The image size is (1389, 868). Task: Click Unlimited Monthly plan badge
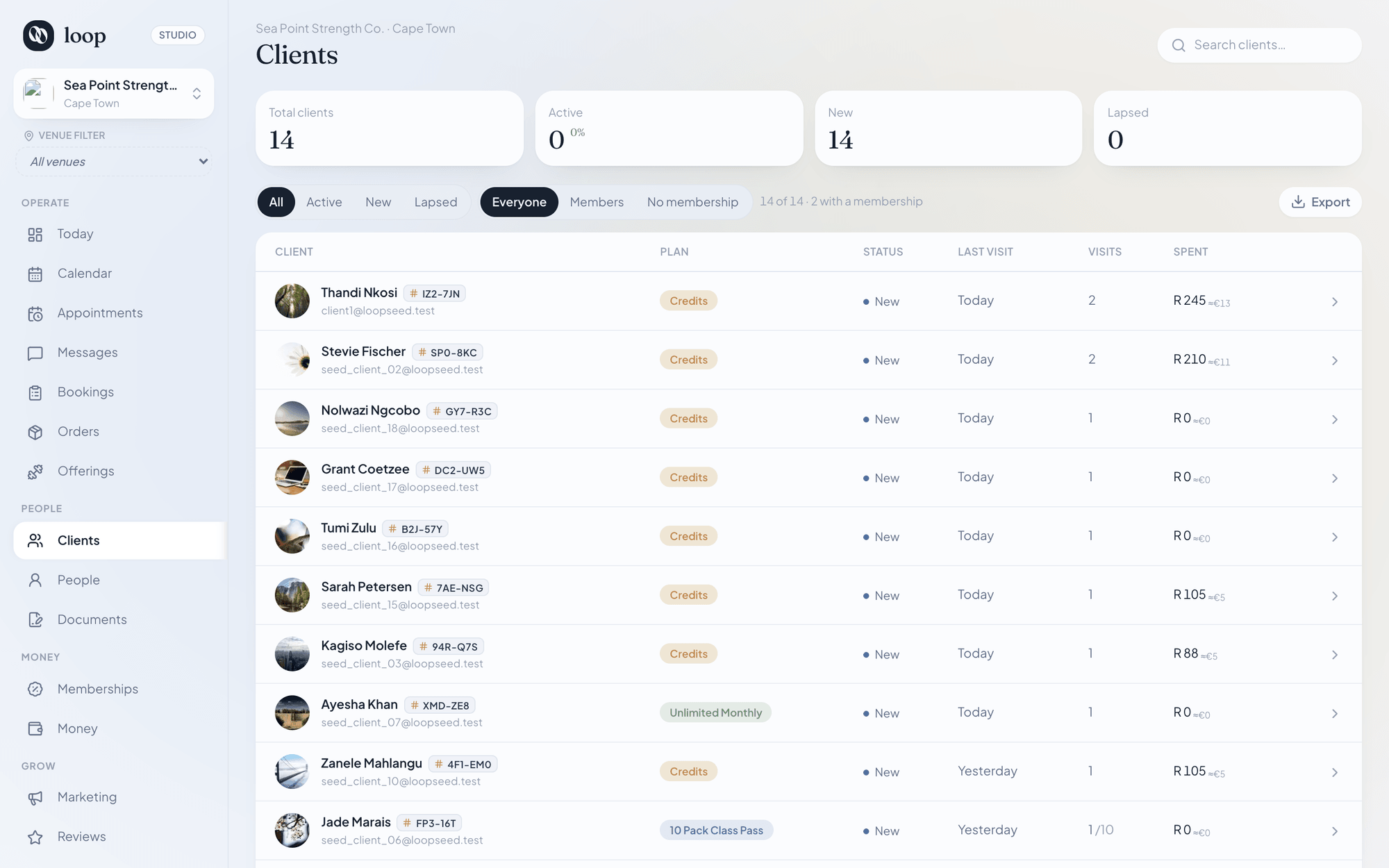click(715, 713)
